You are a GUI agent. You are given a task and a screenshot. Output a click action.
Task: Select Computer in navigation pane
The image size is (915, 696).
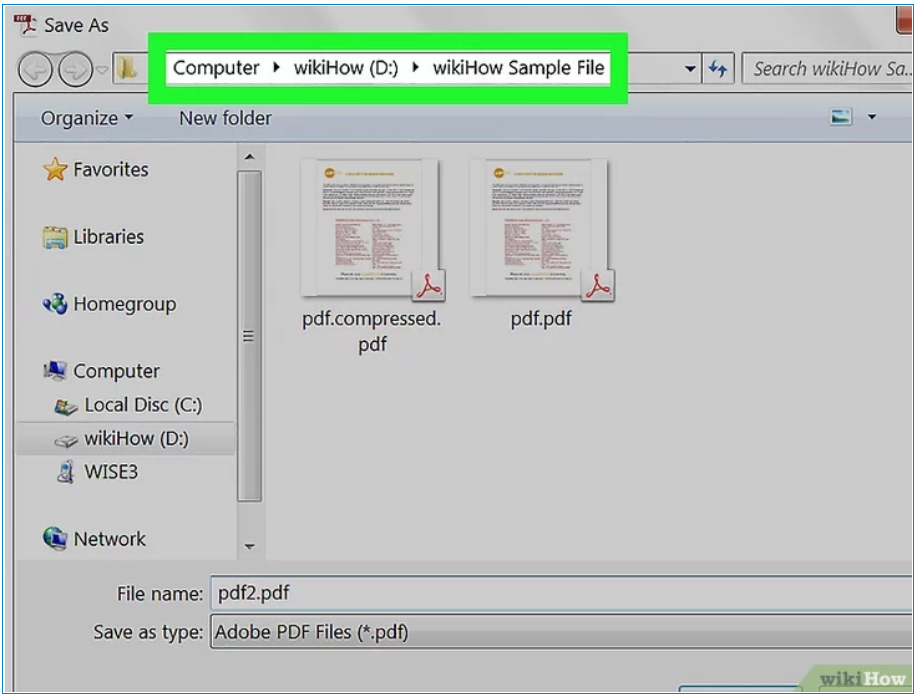pos(116,371)
